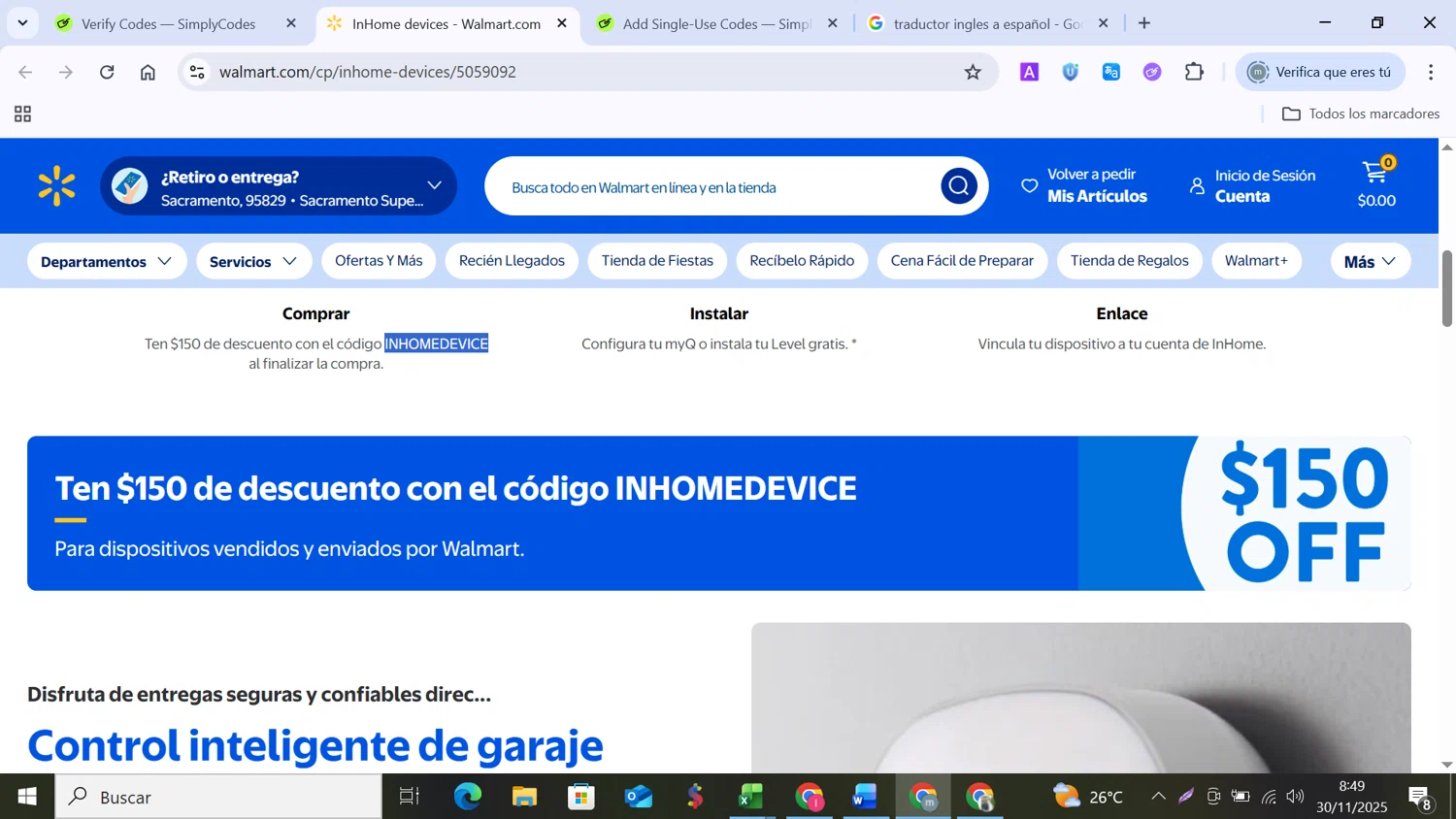This screenshot has width=1456, height=819.
Task: Open File Explorer from the taskbar
Action: pos(524,797)
